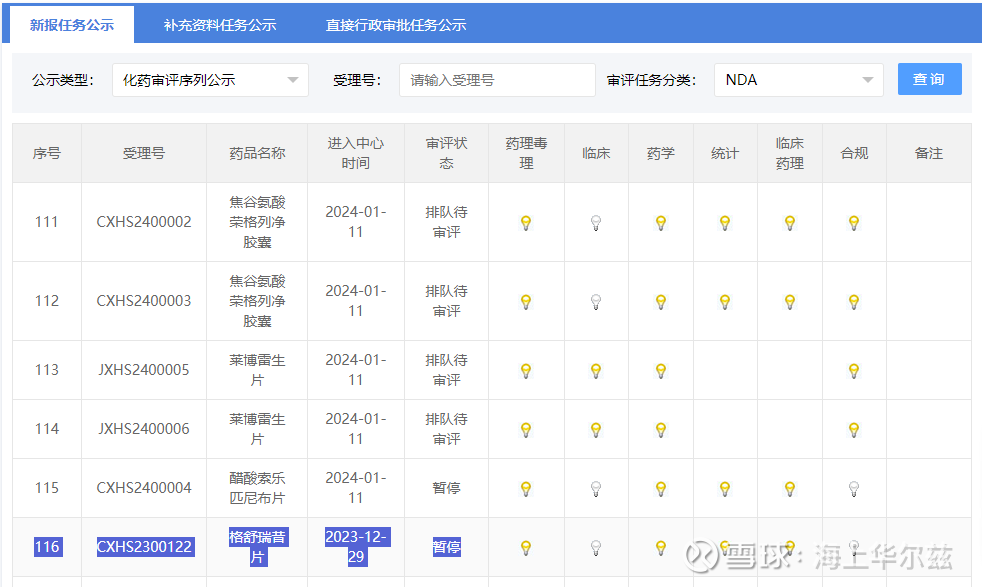Image resolution: width=982 pixels, height=587 pixels.
Task: Click the 药理毒理 bulb in row 116
Action: pos(526,548)
